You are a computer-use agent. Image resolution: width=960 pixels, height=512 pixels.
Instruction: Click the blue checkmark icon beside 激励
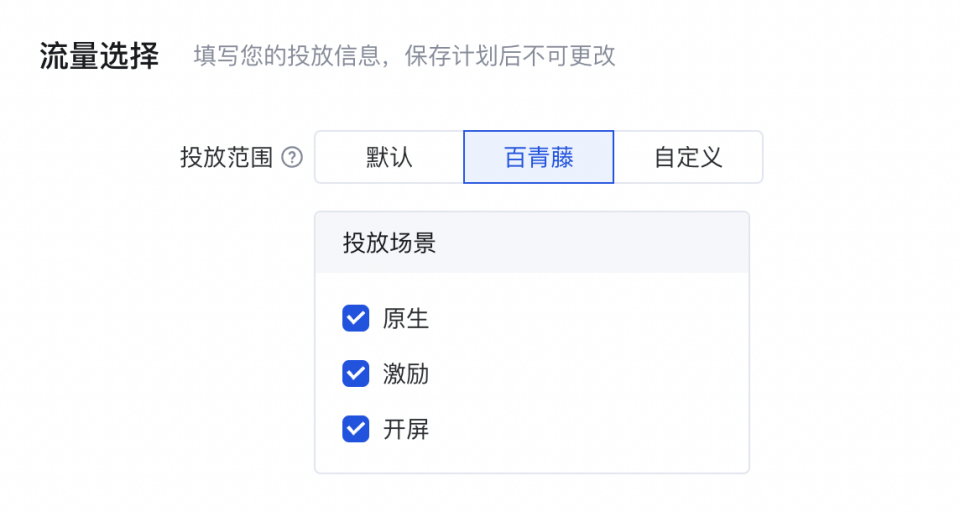pos(356,374)
